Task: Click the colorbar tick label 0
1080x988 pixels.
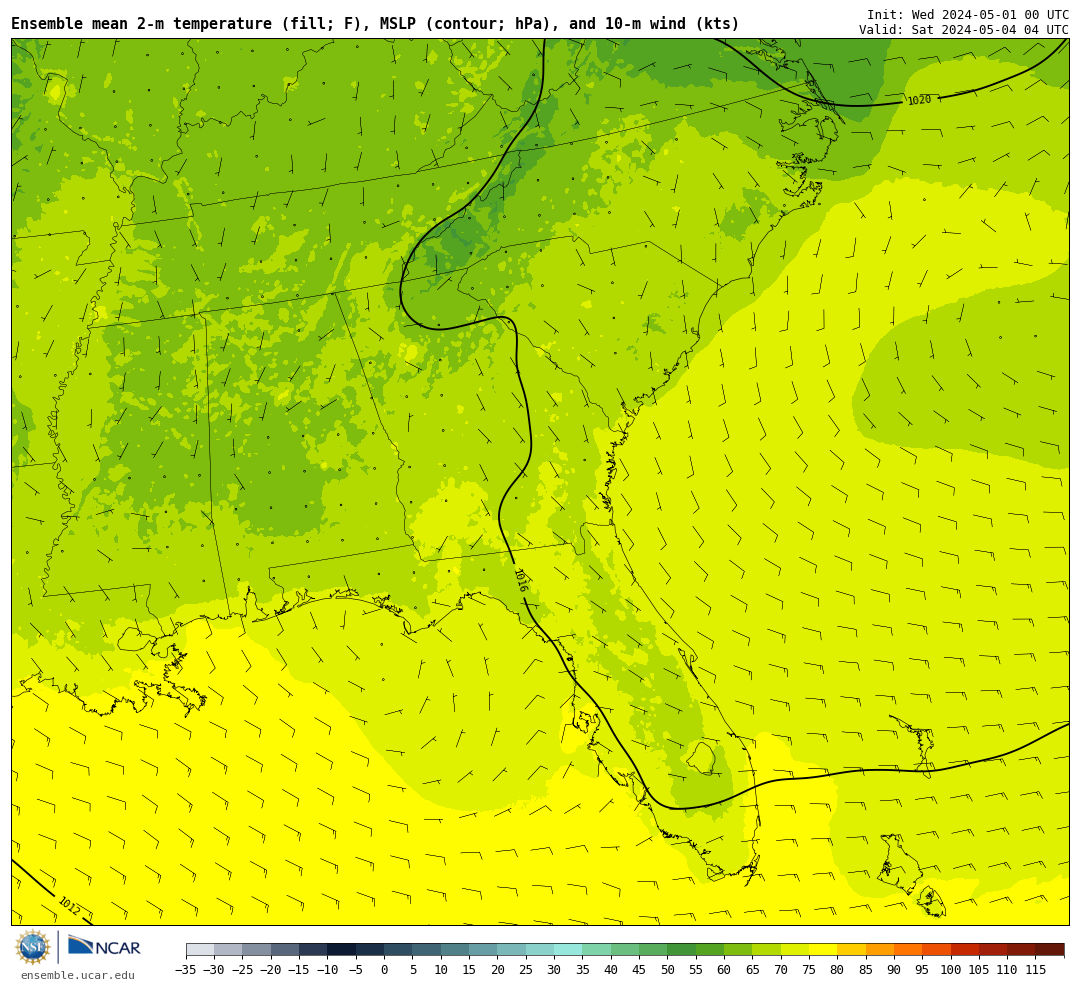Action: [384, 969]
